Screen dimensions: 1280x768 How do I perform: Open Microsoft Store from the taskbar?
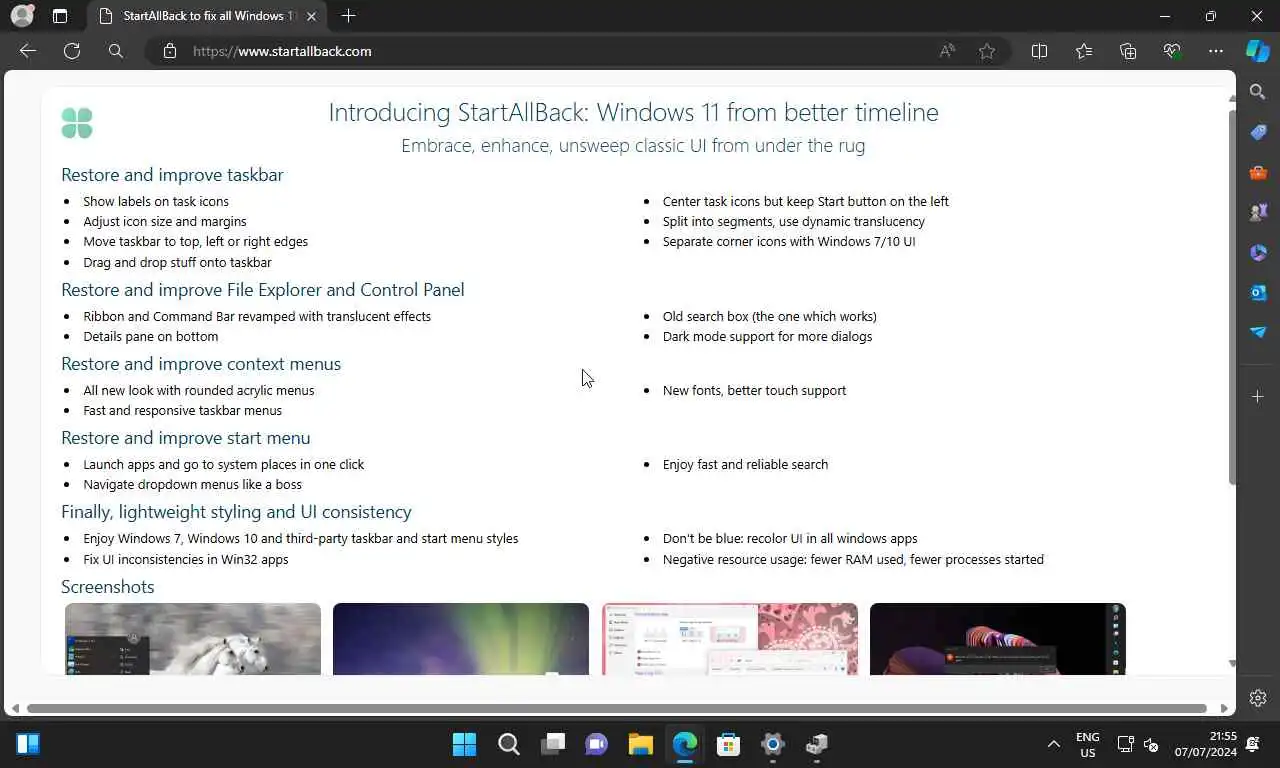728,744
